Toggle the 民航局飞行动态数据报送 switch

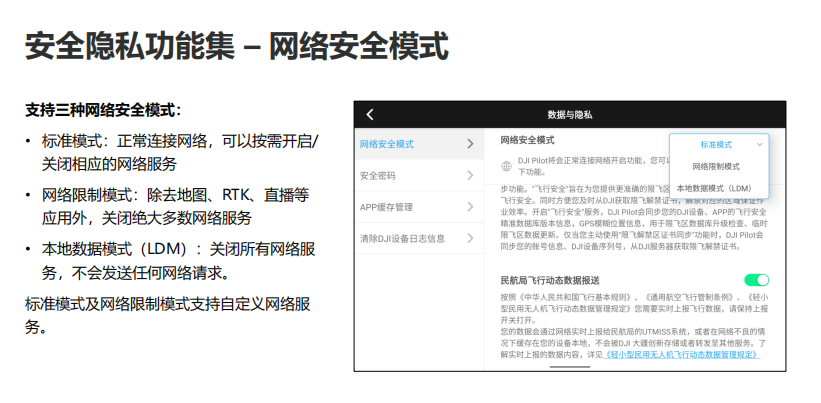tap(757, 280)
